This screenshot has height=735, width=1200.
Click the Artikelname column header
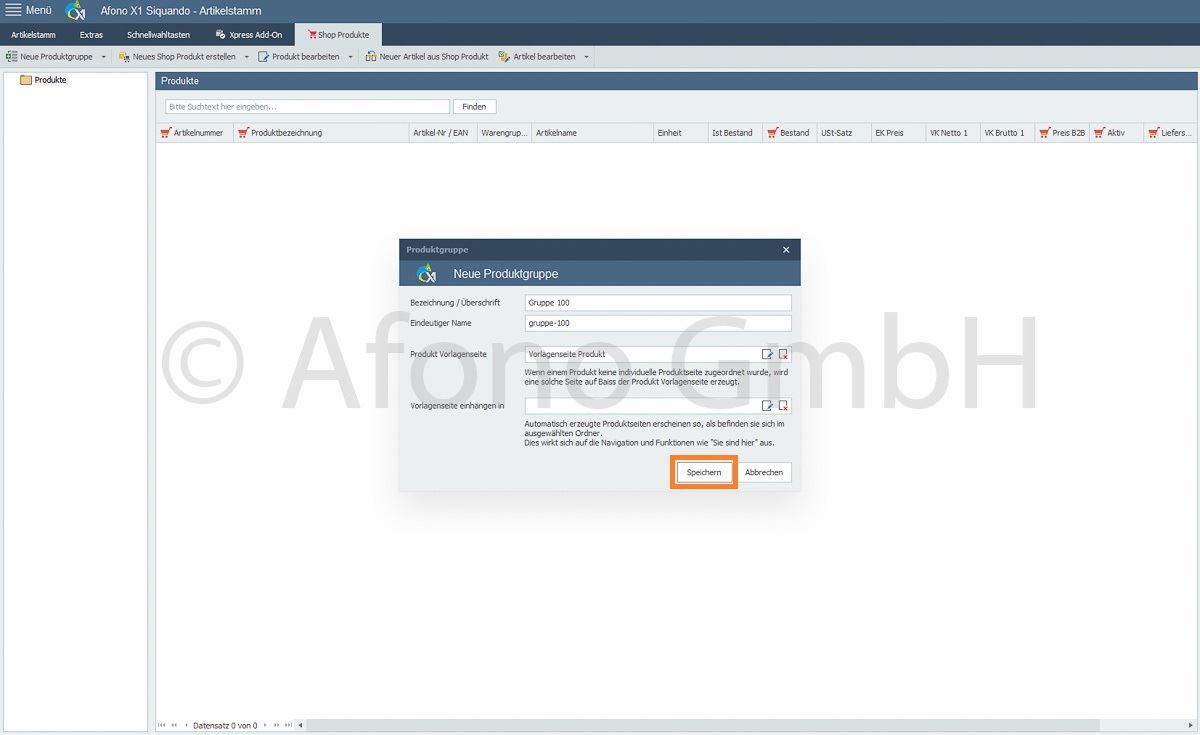(592, 132)
